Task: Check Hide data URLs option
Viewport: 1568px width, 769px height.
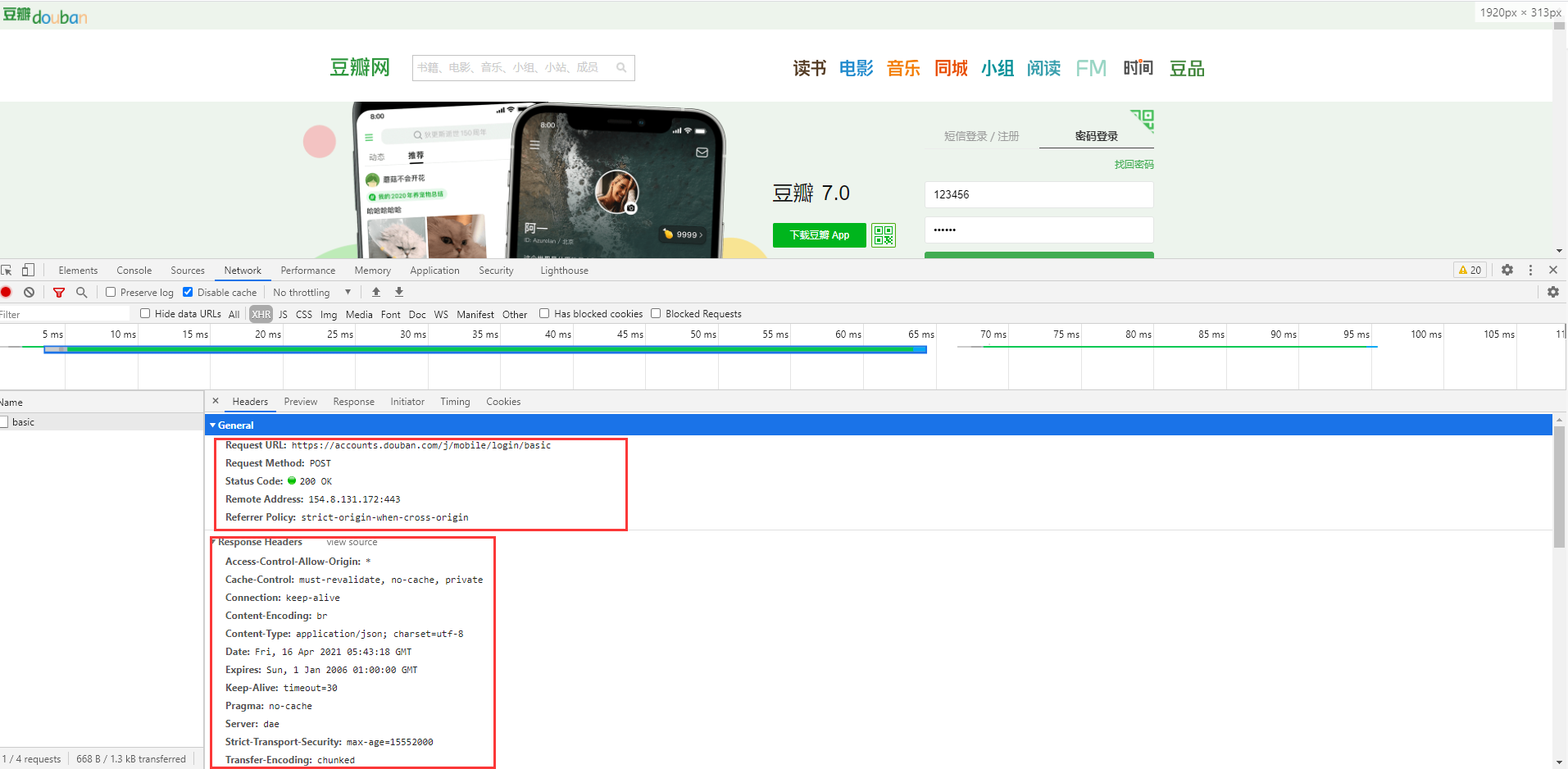Action: pyautogui.click(x=145, y=313)
